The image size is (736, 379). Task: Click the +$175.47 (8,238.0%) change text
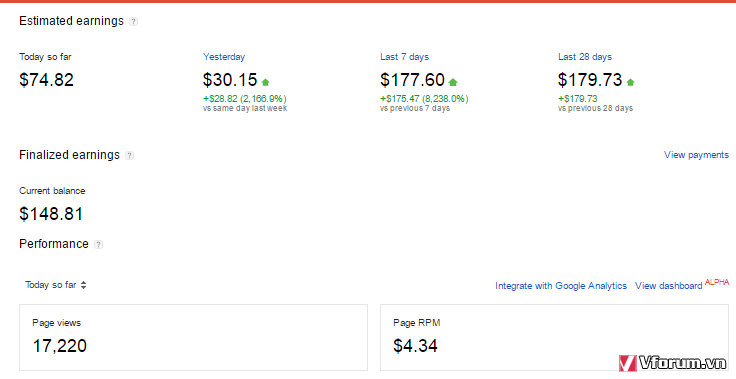424,99
